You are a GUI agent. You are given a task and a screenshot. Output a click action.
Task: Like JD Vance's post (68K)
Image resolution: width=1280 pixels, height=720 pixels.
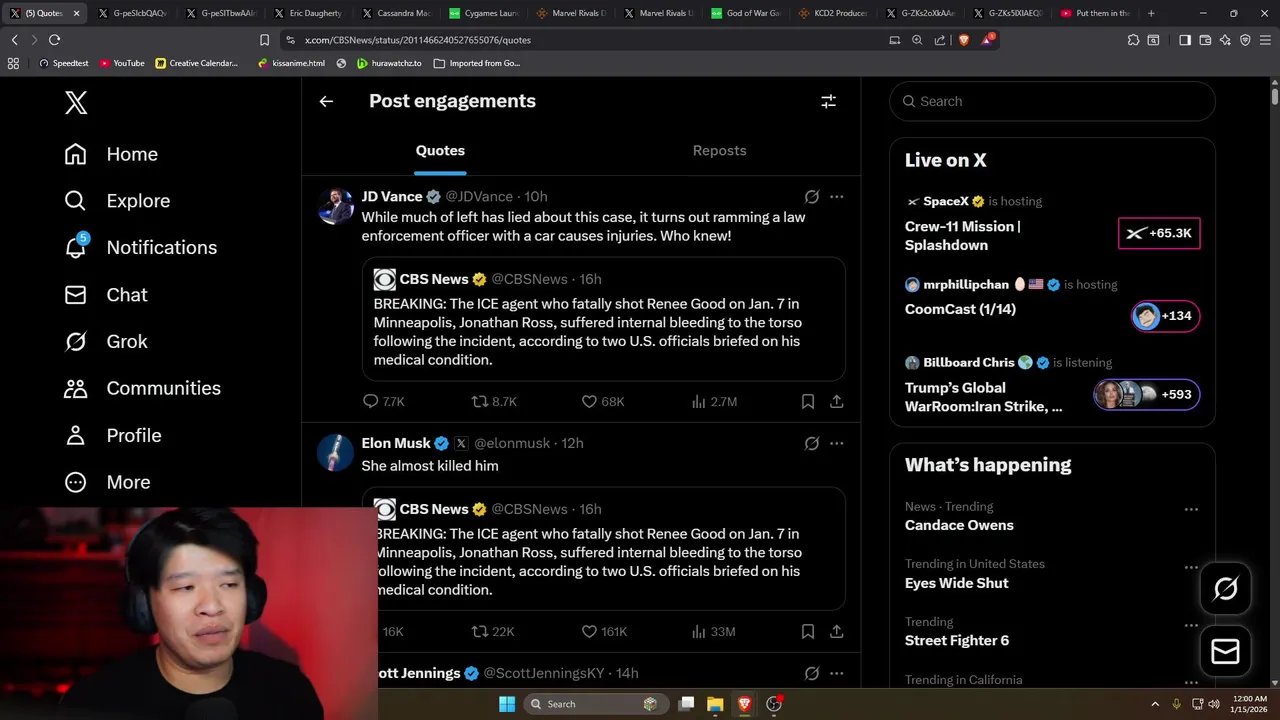pos(603,401)
